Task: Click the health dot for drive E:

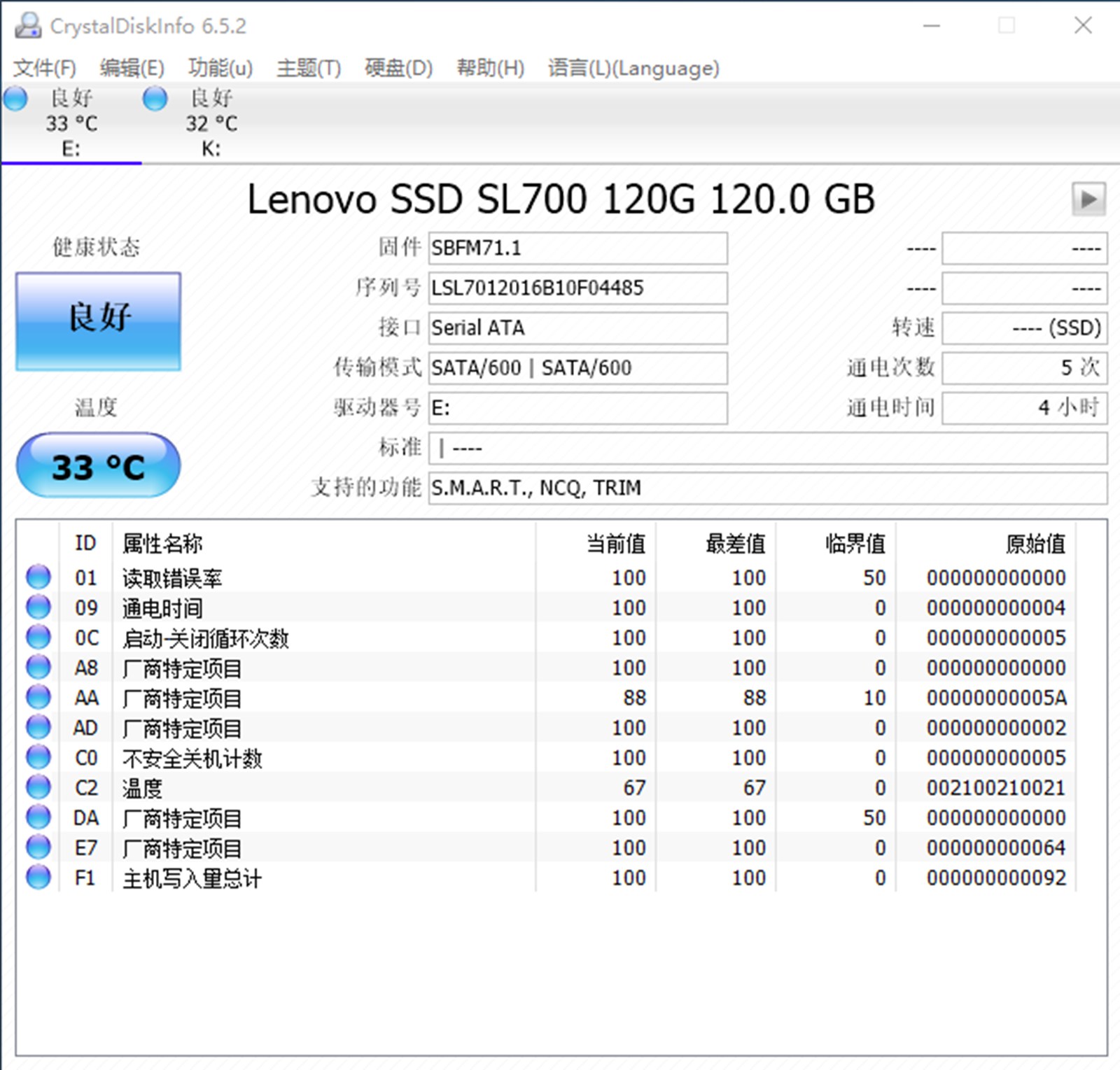Action: 15,99
